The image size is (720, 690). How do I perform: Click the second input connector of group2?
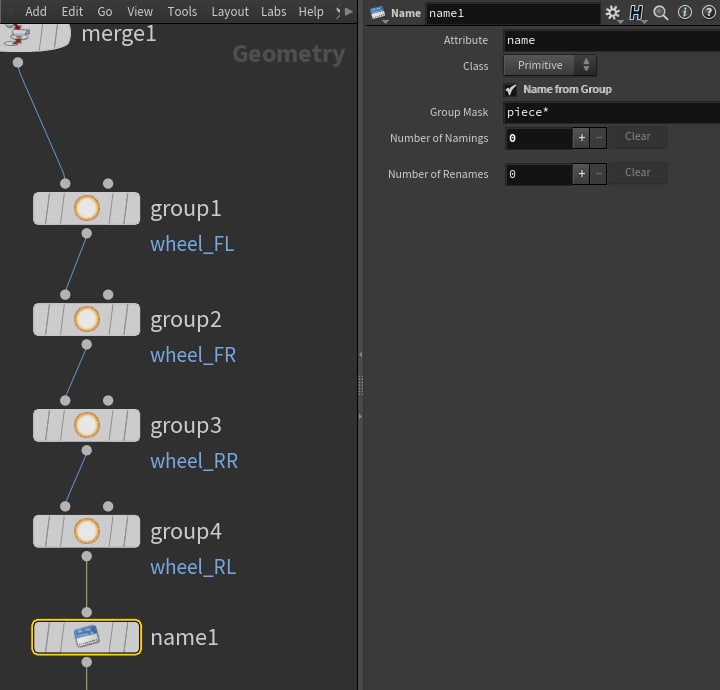[x=108, y=295]
